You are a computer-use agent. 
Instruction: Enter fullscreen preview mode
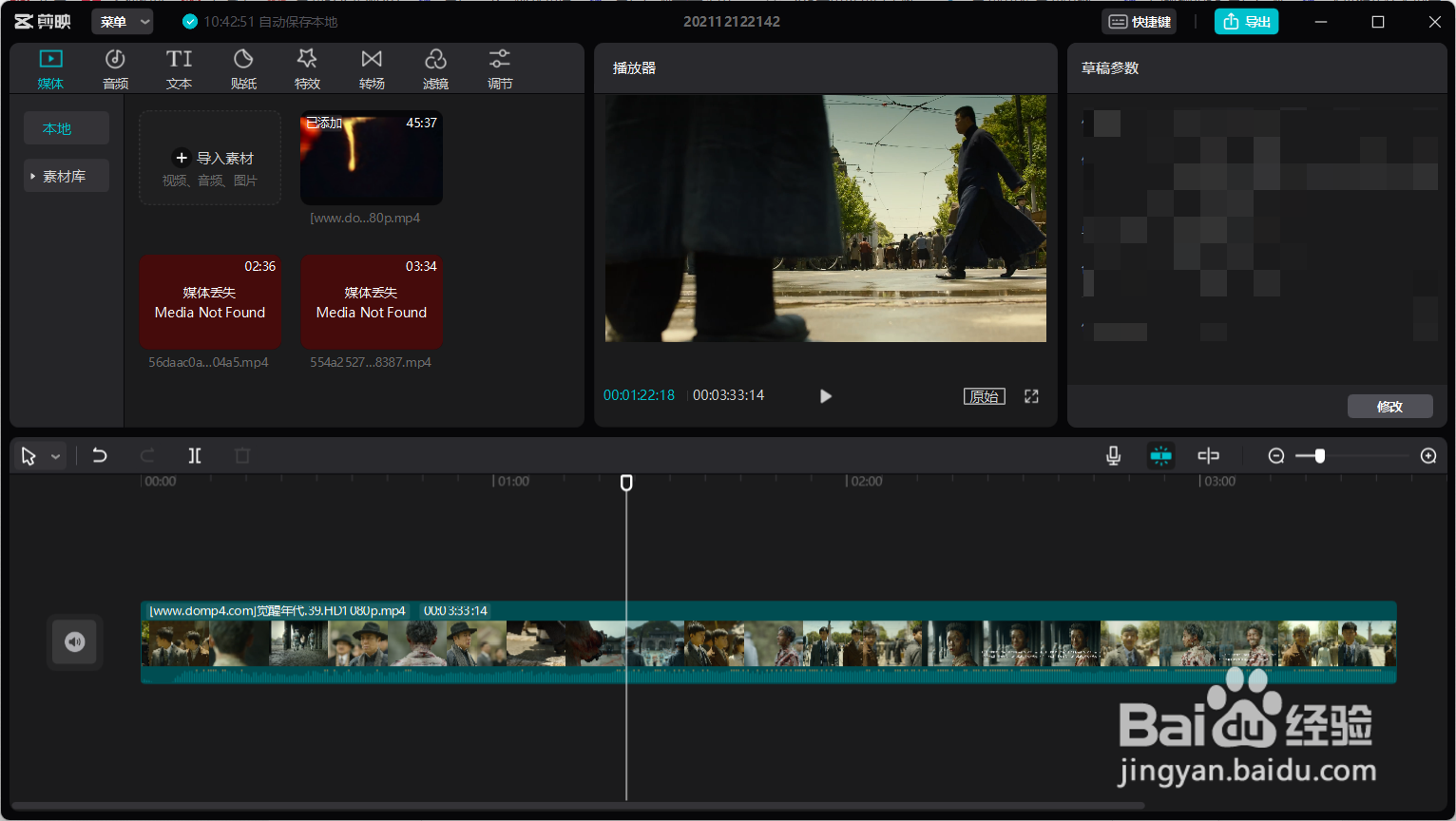1031,396
